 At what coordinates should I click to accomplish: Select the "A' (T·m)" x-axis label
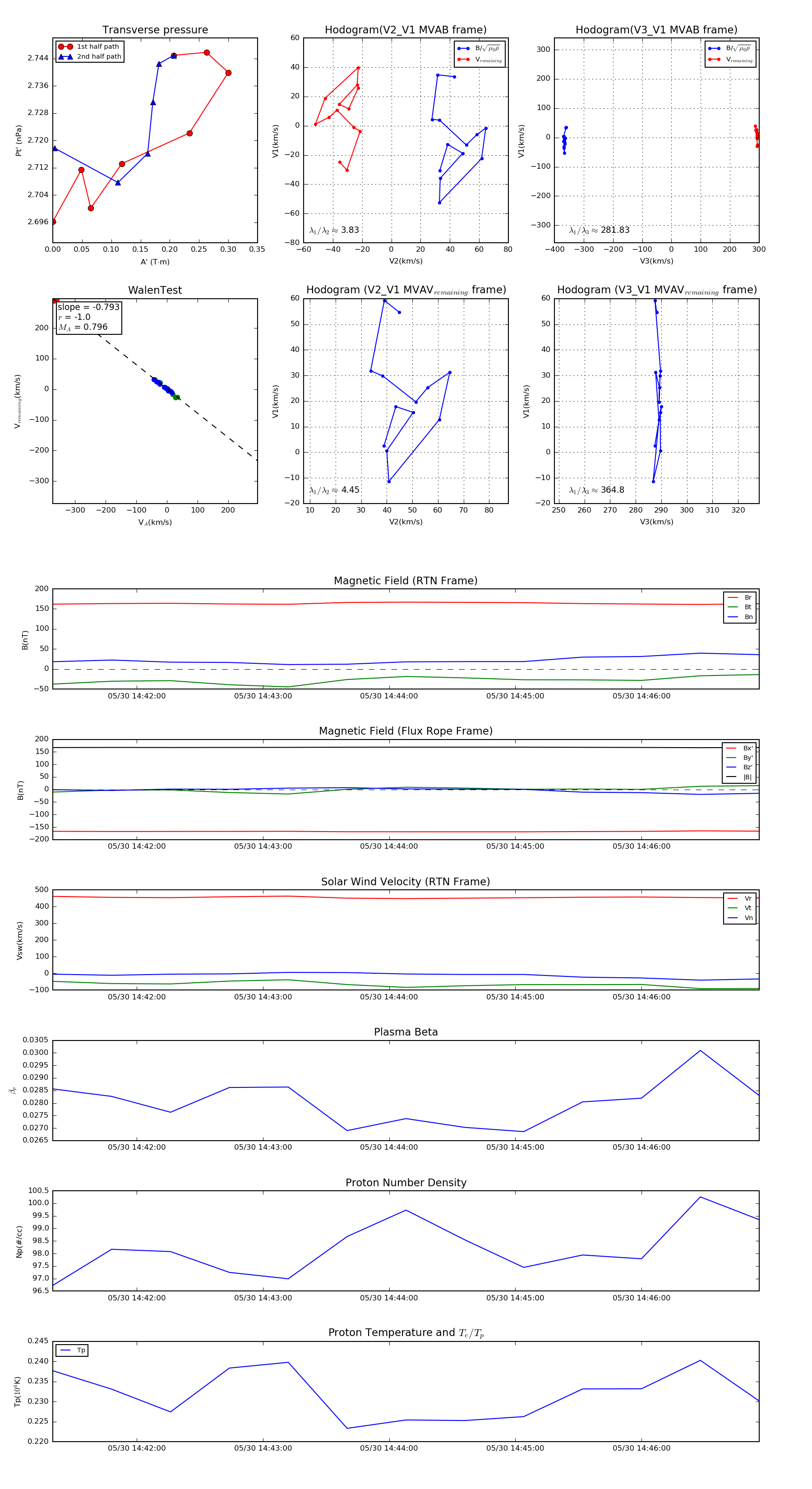[x=155, y=262]
